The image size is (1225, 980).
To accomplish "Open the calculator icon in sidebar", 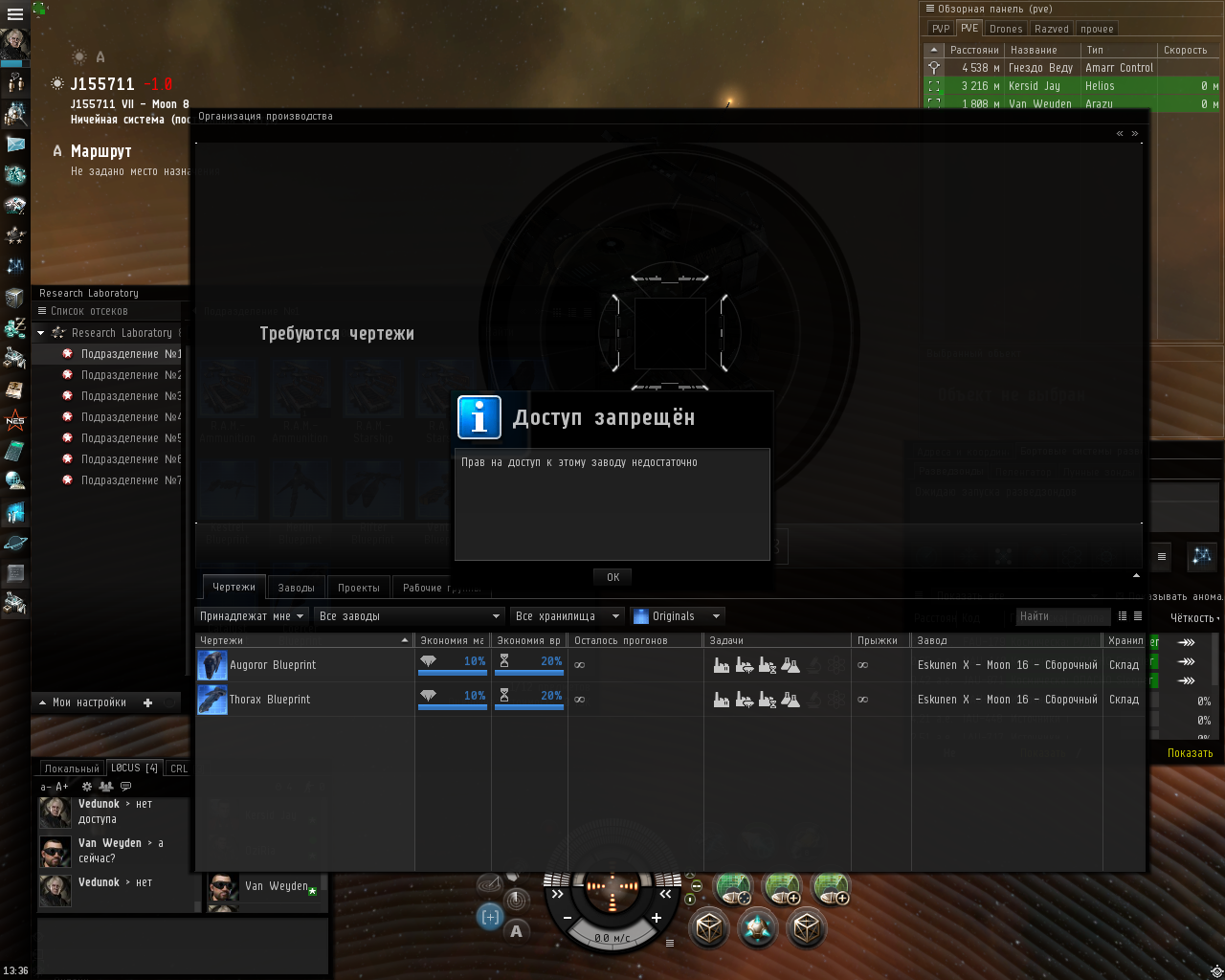I will (x=15, y=451).
